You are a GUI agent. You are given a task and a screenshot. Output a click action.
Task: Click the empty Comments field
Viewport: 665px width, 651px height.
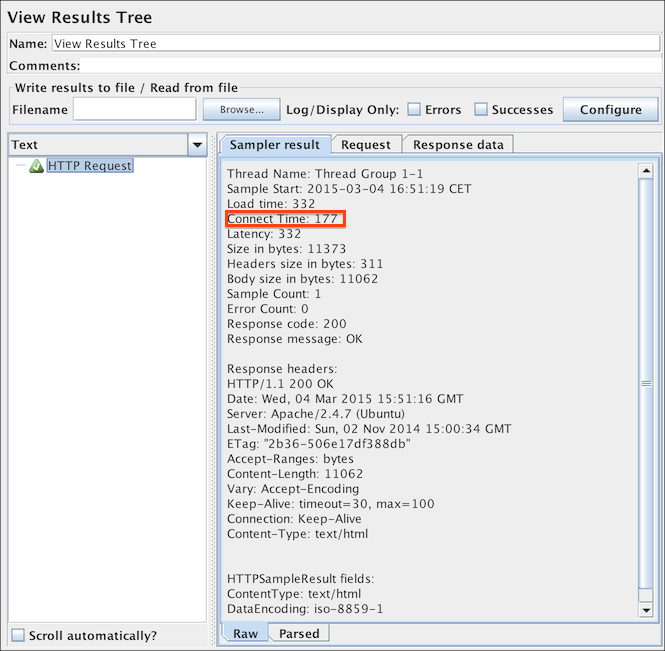[370, 65]
